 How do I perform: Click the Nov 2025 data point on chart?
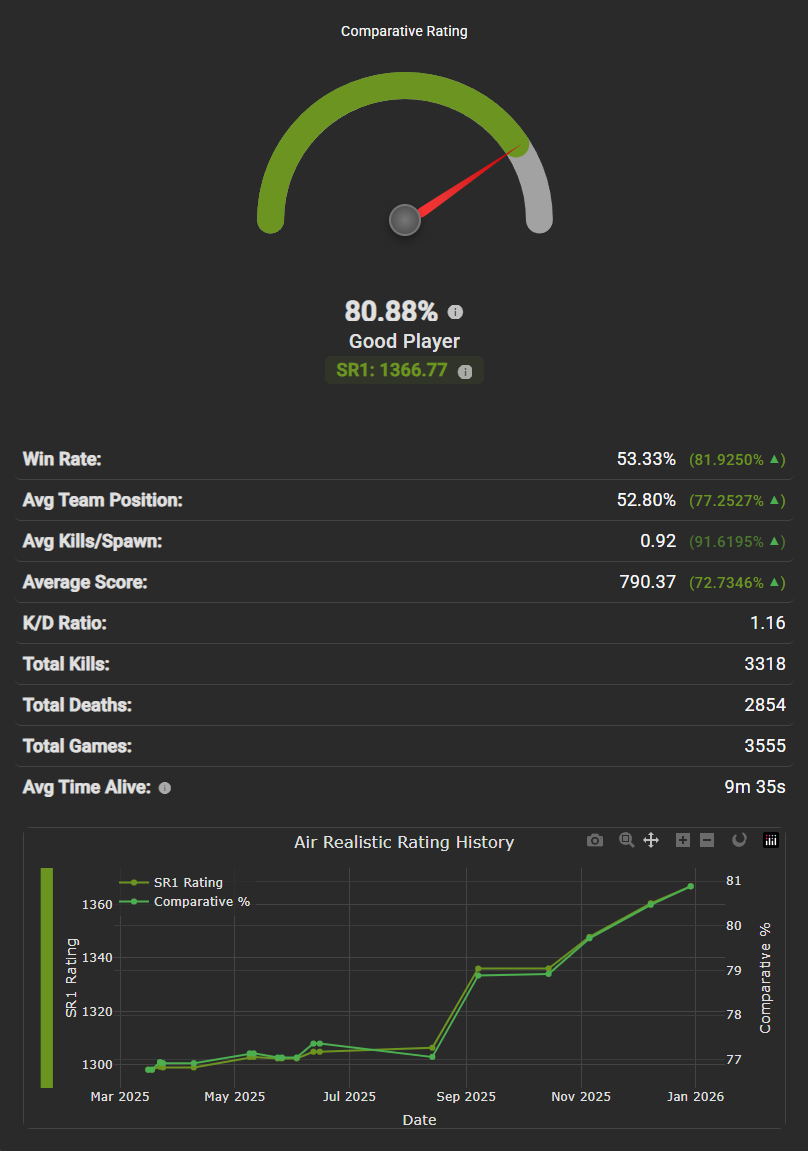(589, 937)
